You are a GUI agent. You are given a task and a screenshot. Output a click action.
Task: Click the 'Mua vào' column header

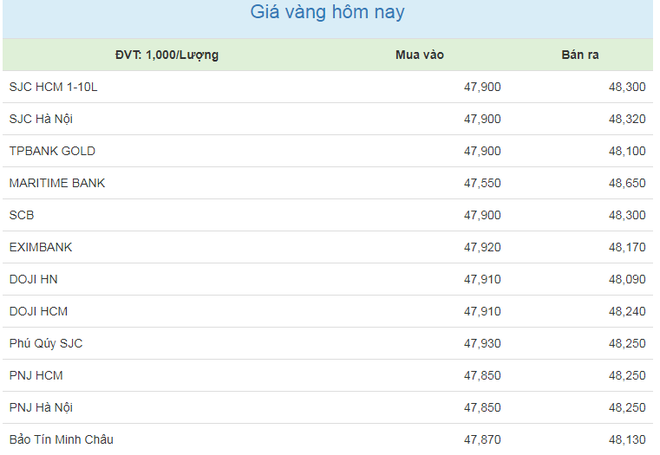420,55
